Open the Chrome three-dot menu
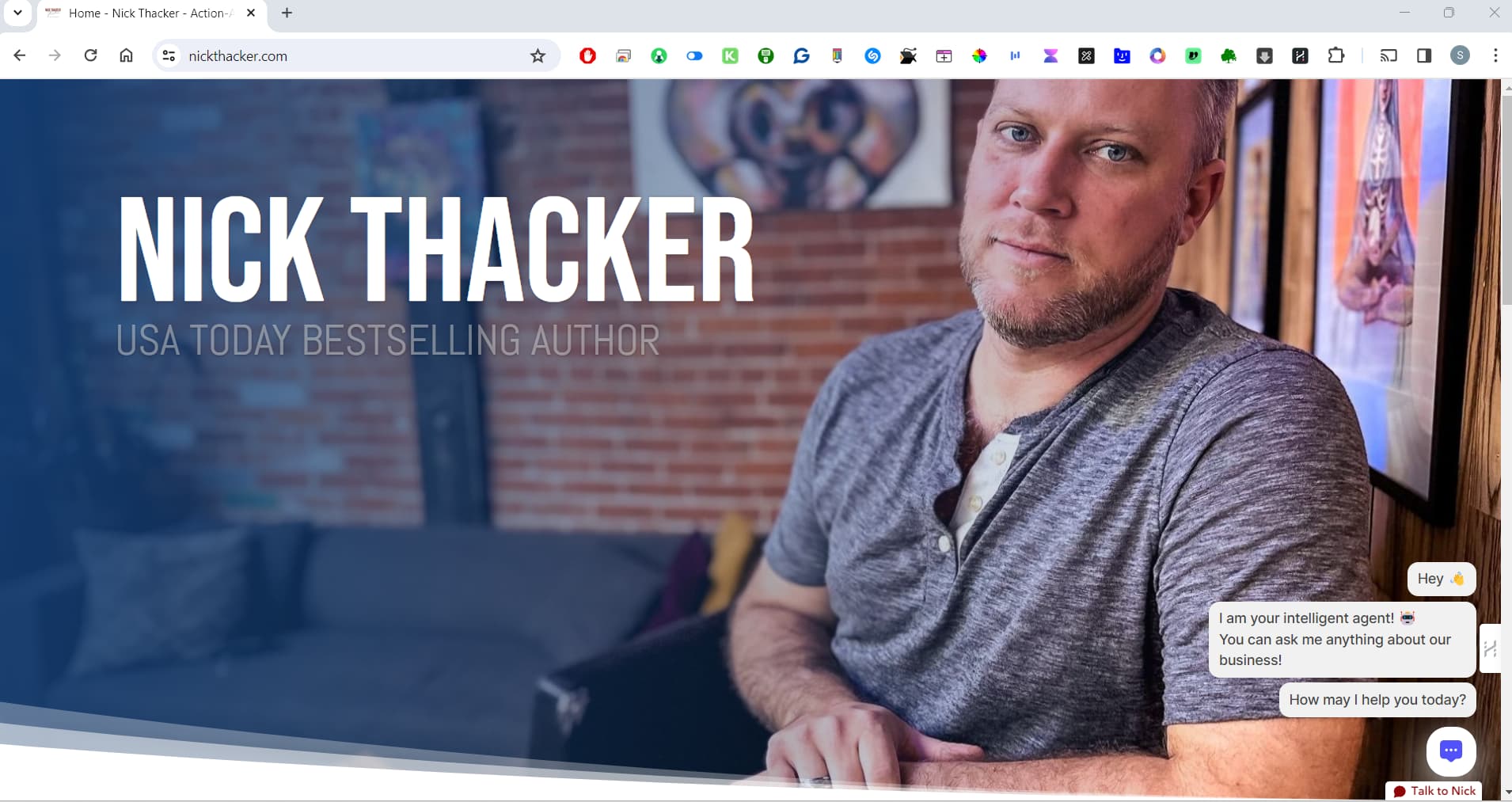This screenshot has height=802, width=1512. pyautogui.click(x=1495, y=55)
